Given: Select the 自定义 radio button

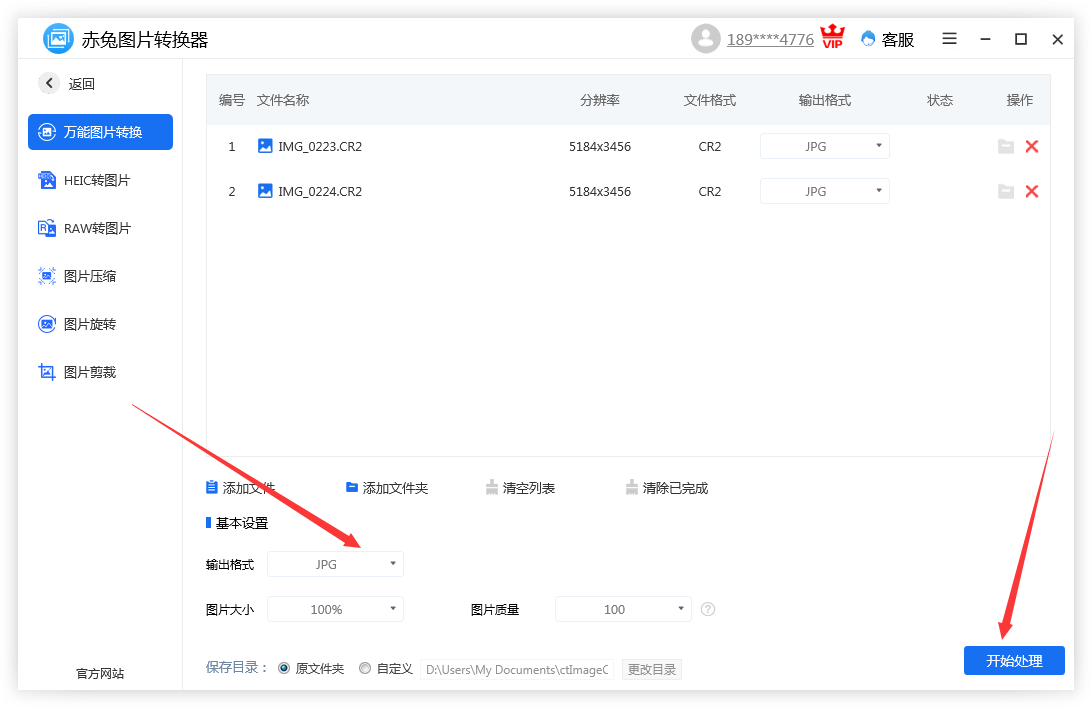Looking at the screenshot, I should (x=365, y=668).
